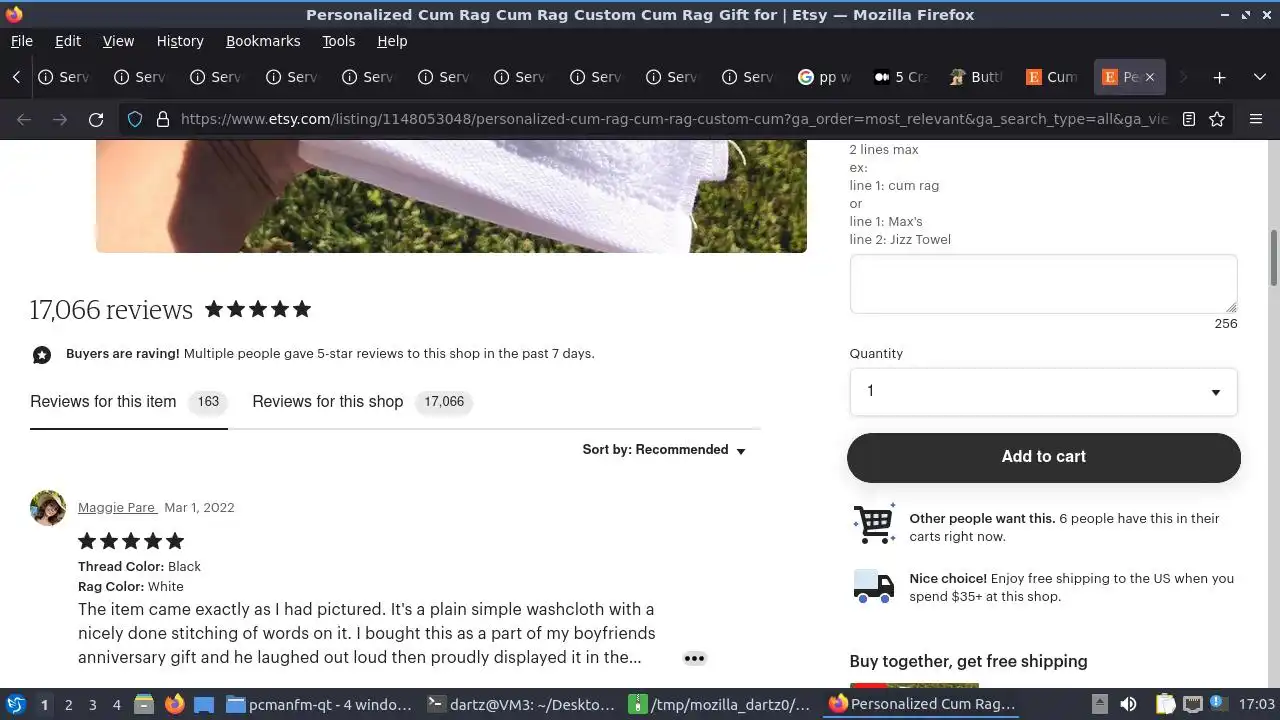Open the Bookmarks menu
This screenshot has height=720, width=1280.
[263, 41]
